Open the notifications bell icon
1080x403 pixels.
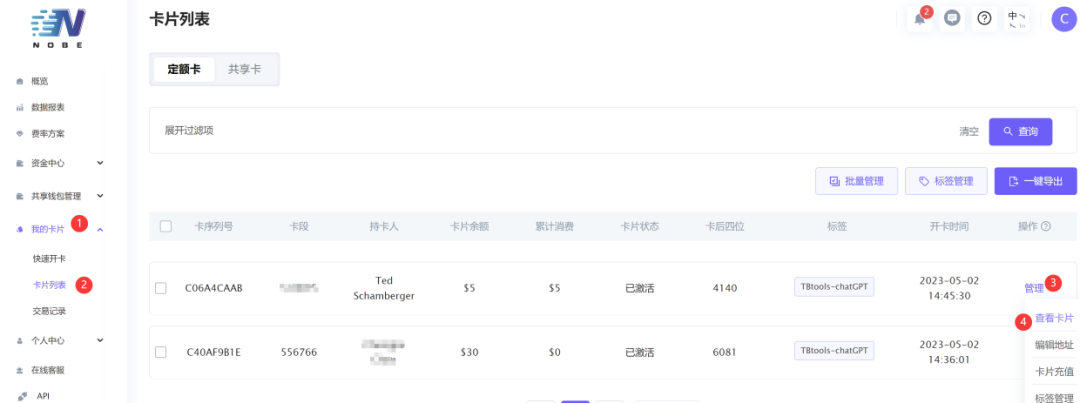pyautogui.click(x=920, y=19)
